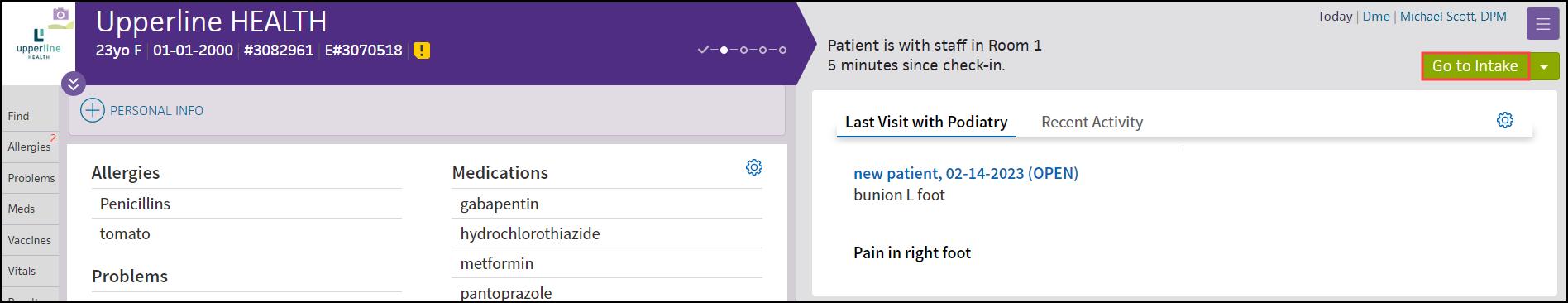Open the Go to Intake dropdown arrow
Screen dimensions: 1568x303
[x=1545, y=66]
